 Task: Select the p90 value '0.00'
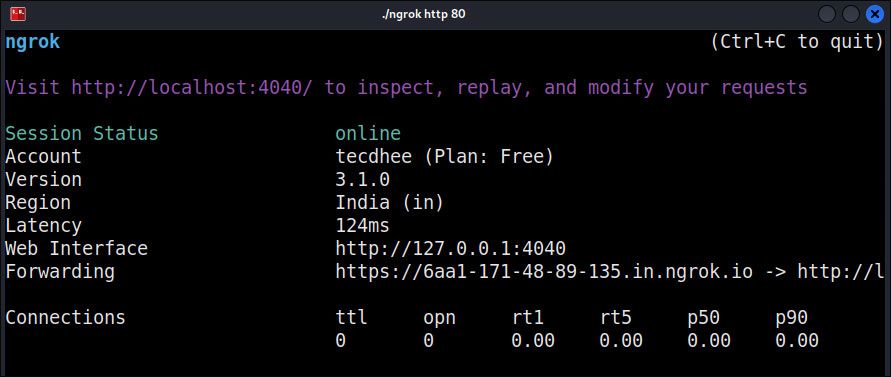797,341
